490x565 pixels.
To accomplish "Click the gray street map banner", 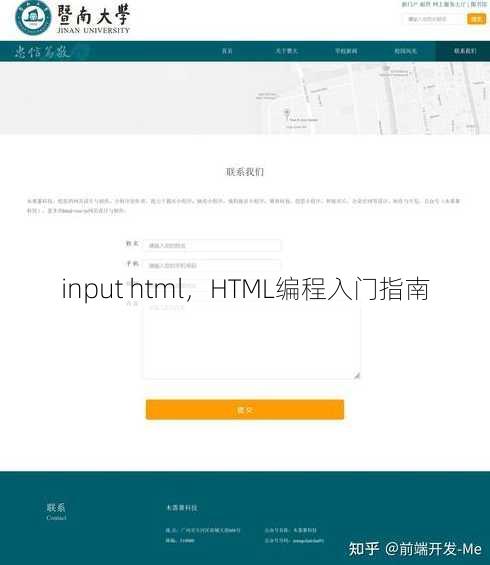I will 245,98.
